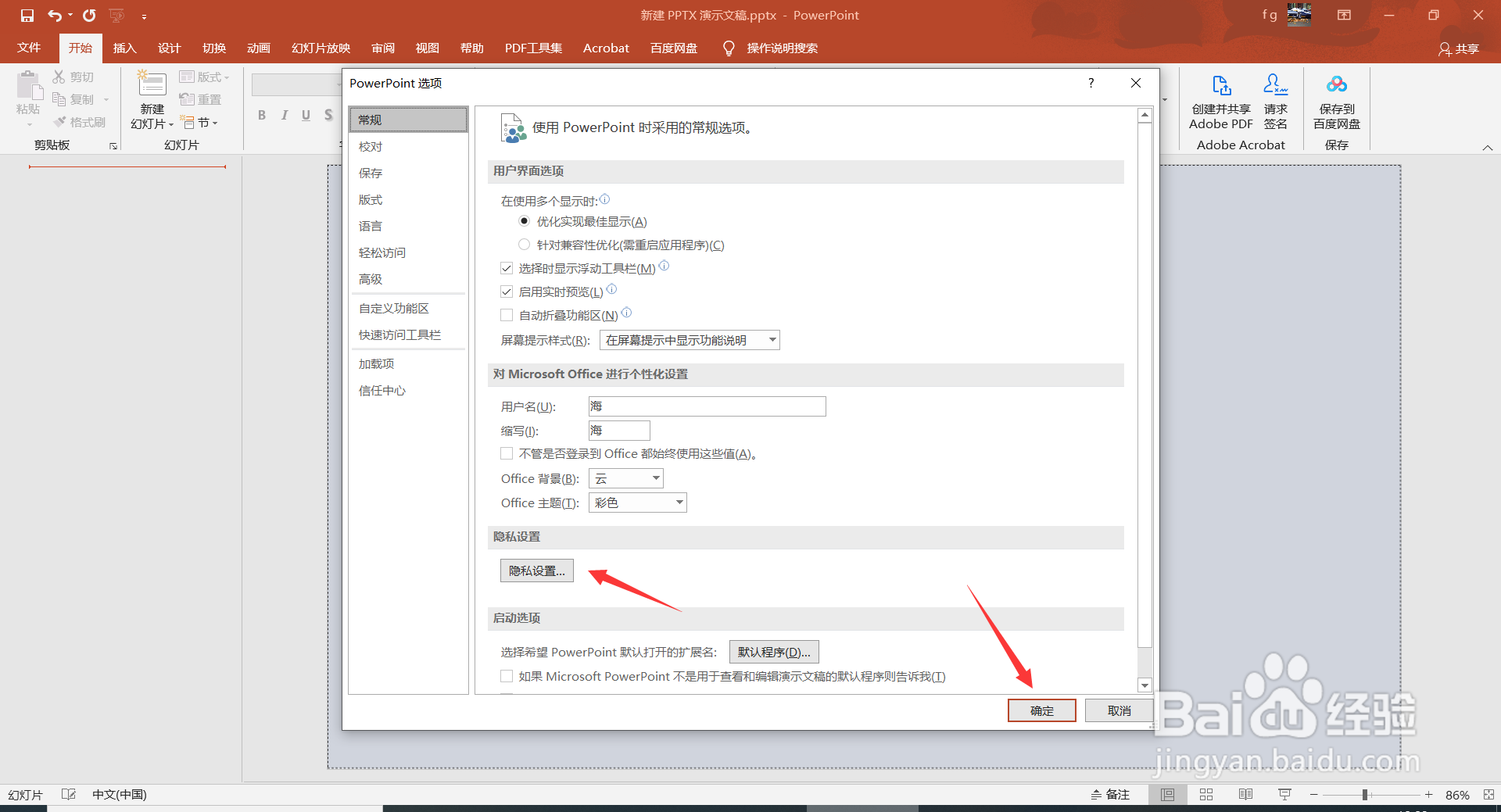The width and height of the screenshot is (1501, 812).
Task: Open the Office 主题 dropdown
Action: tap(637, 503)
